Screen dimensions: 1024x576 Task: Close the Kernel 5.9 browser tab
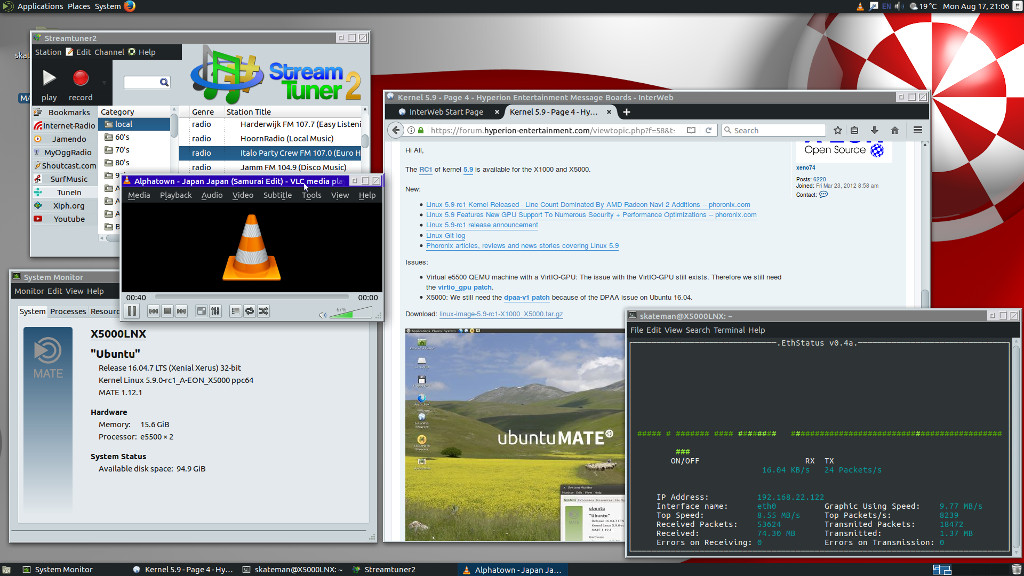(609, 112)
